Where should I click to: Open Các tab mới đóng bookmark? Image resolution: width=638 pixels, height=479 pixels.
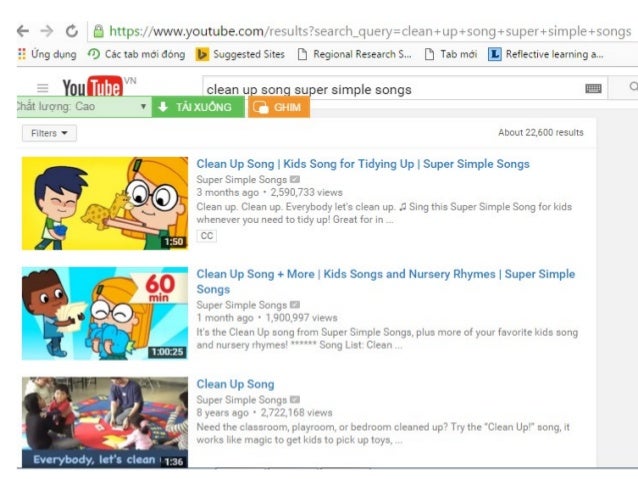137,54
